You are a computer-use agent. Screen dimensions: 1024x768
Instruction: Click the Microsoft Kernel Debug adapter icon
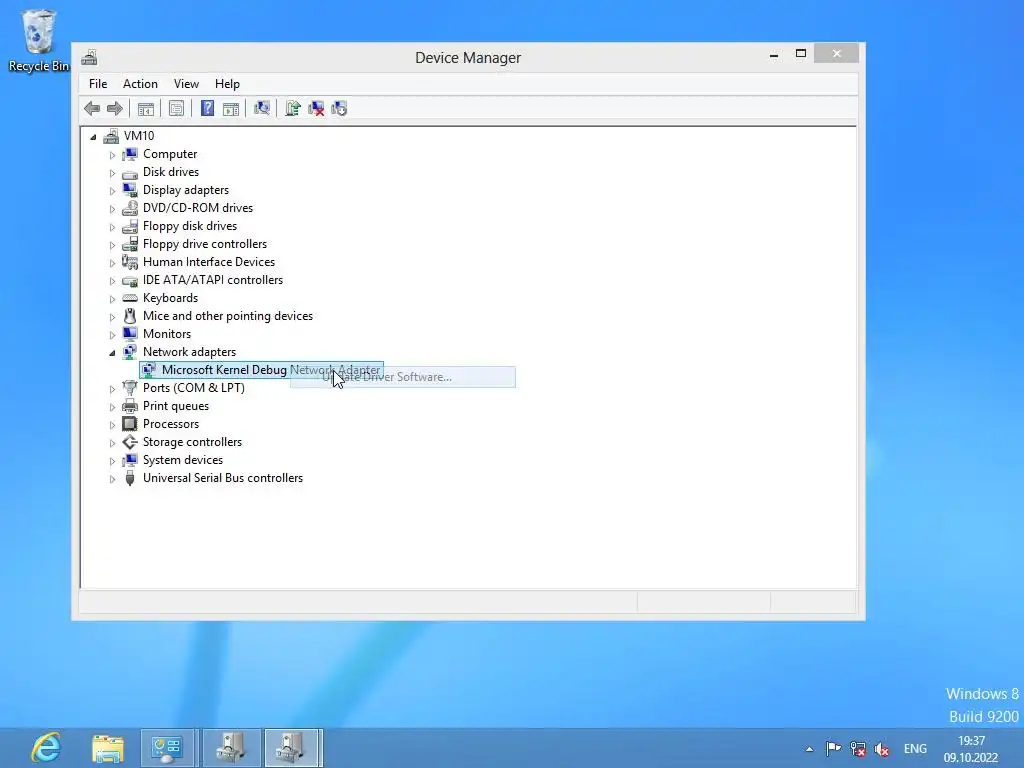[149, 370]
